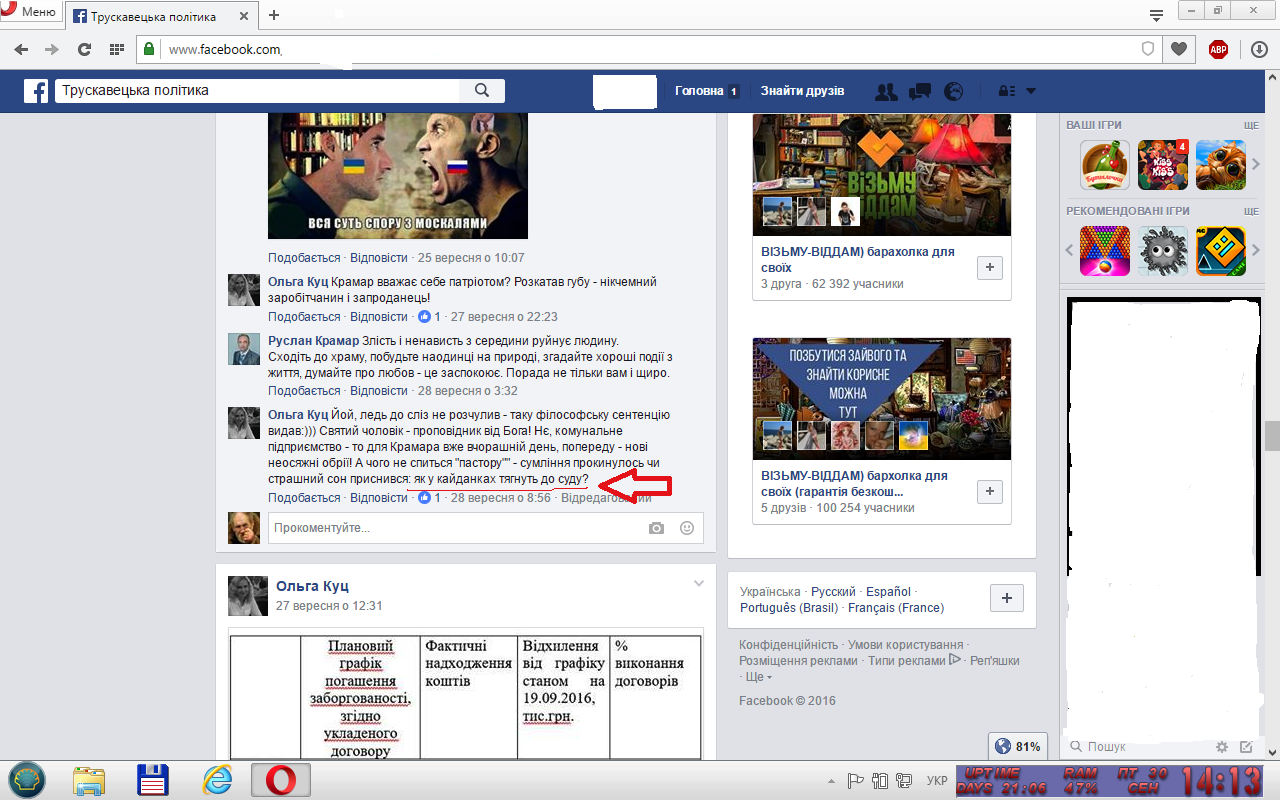Click the search magnifier button in Facebook bar
Image resolution: width=1280 pixels, height=800 pixels.
pos(482,91)
